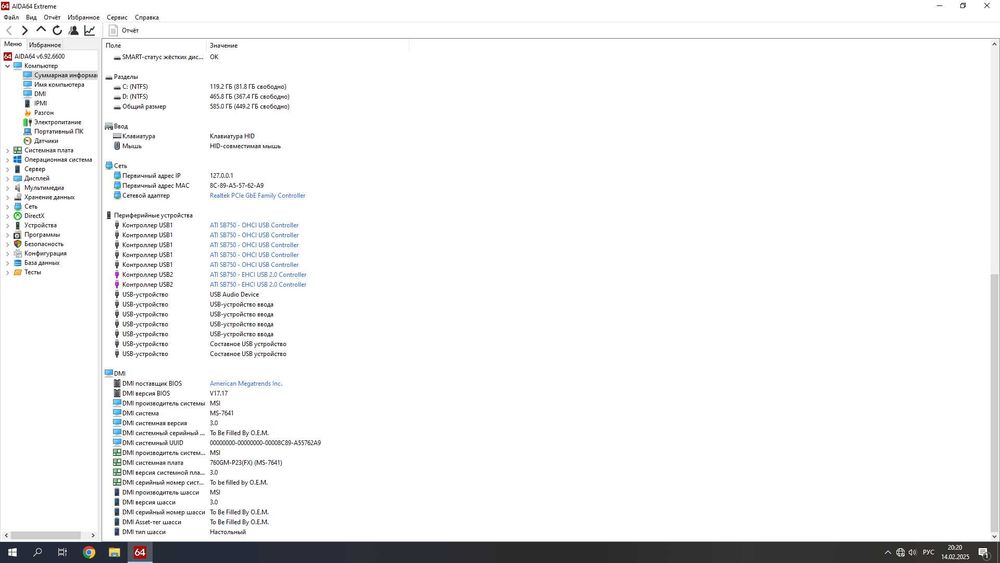1000x563 pixels.
Task: Switch to the Меню sidebar tab
Action: (x=13, y=44)
